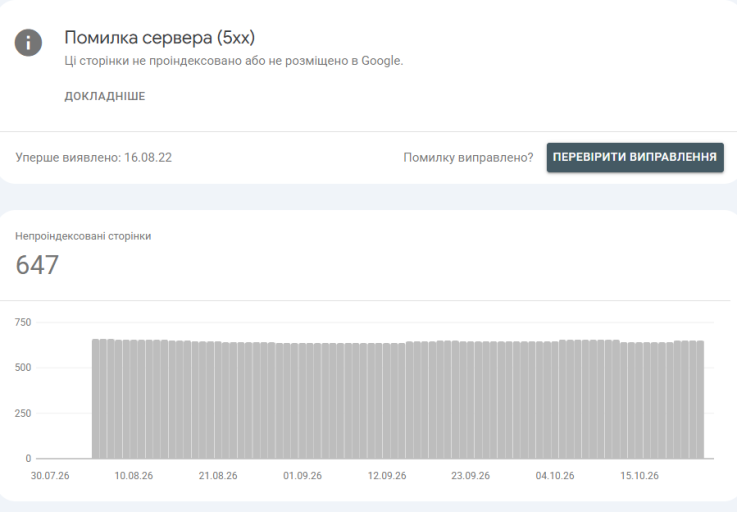Screen dimensions: 737x512
Task: Click the Непроіндексовані сторінки label
Action: point(83,236)
